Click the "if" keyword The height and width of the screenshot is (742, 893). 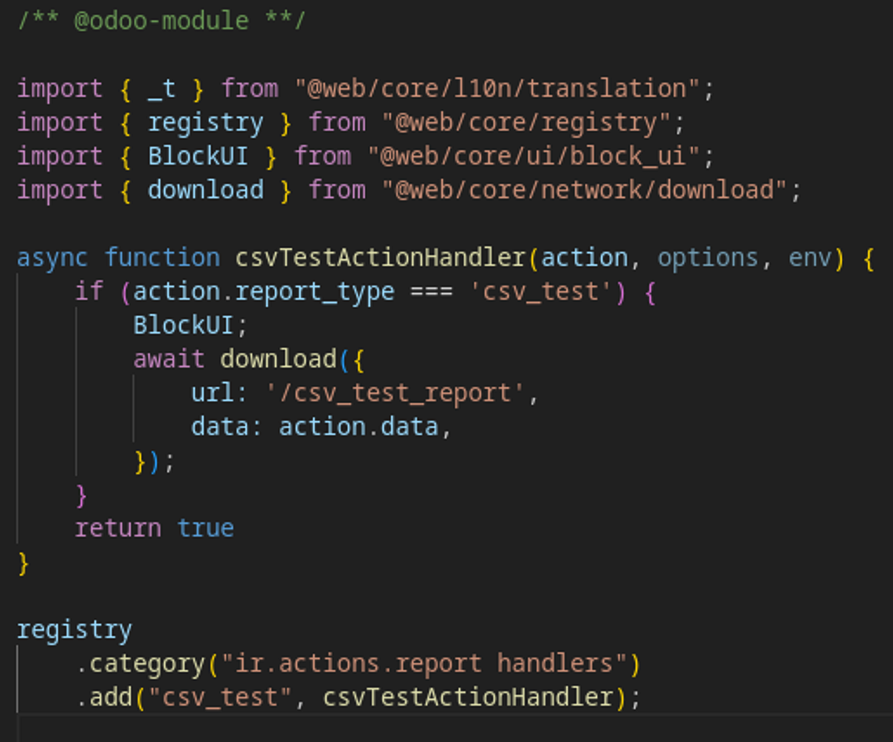click(x=89, y=292)
